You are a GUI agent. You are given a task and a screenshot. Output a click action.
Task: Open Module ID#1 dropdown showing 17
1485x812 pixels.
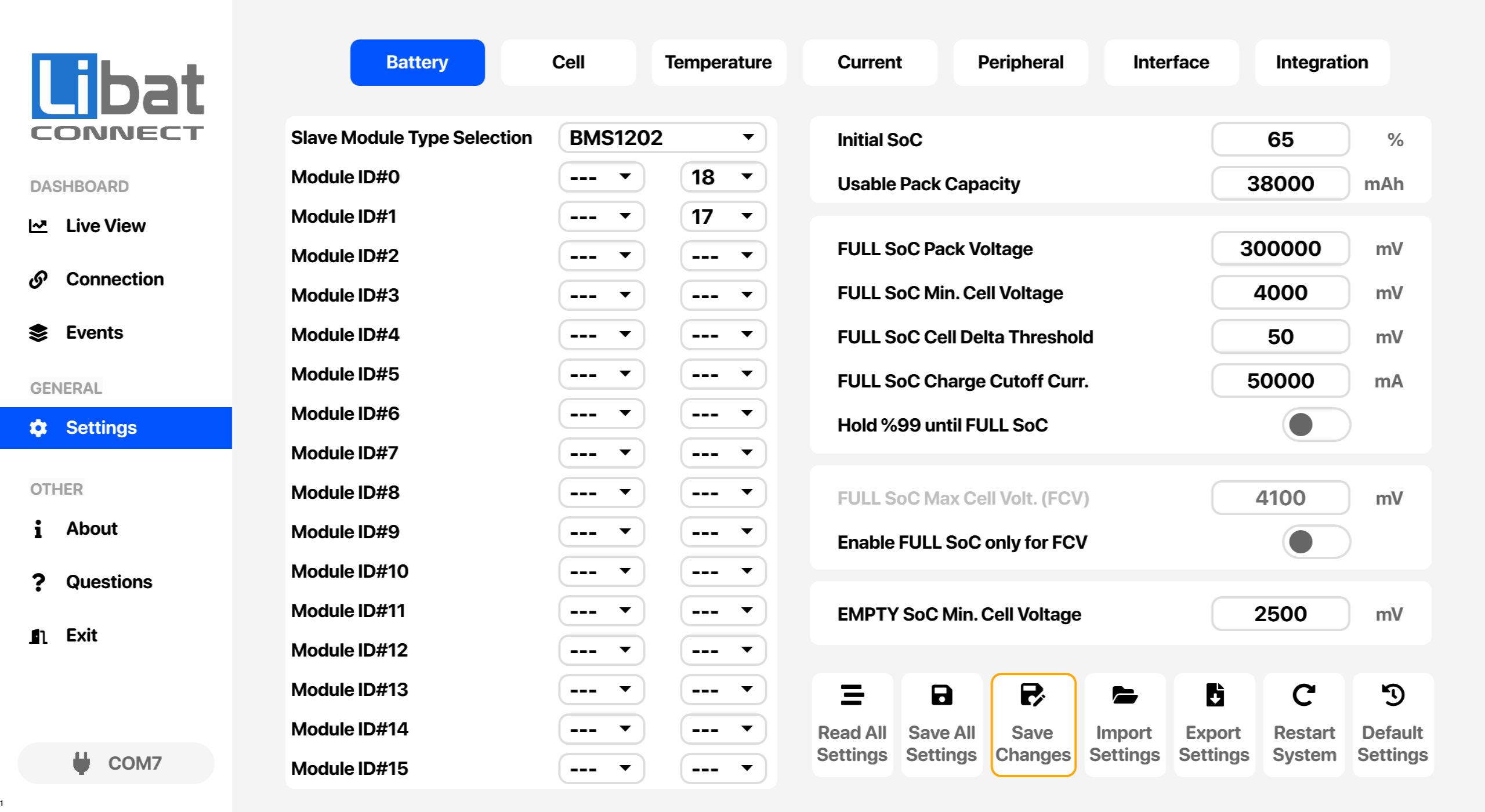click(723, 216)
